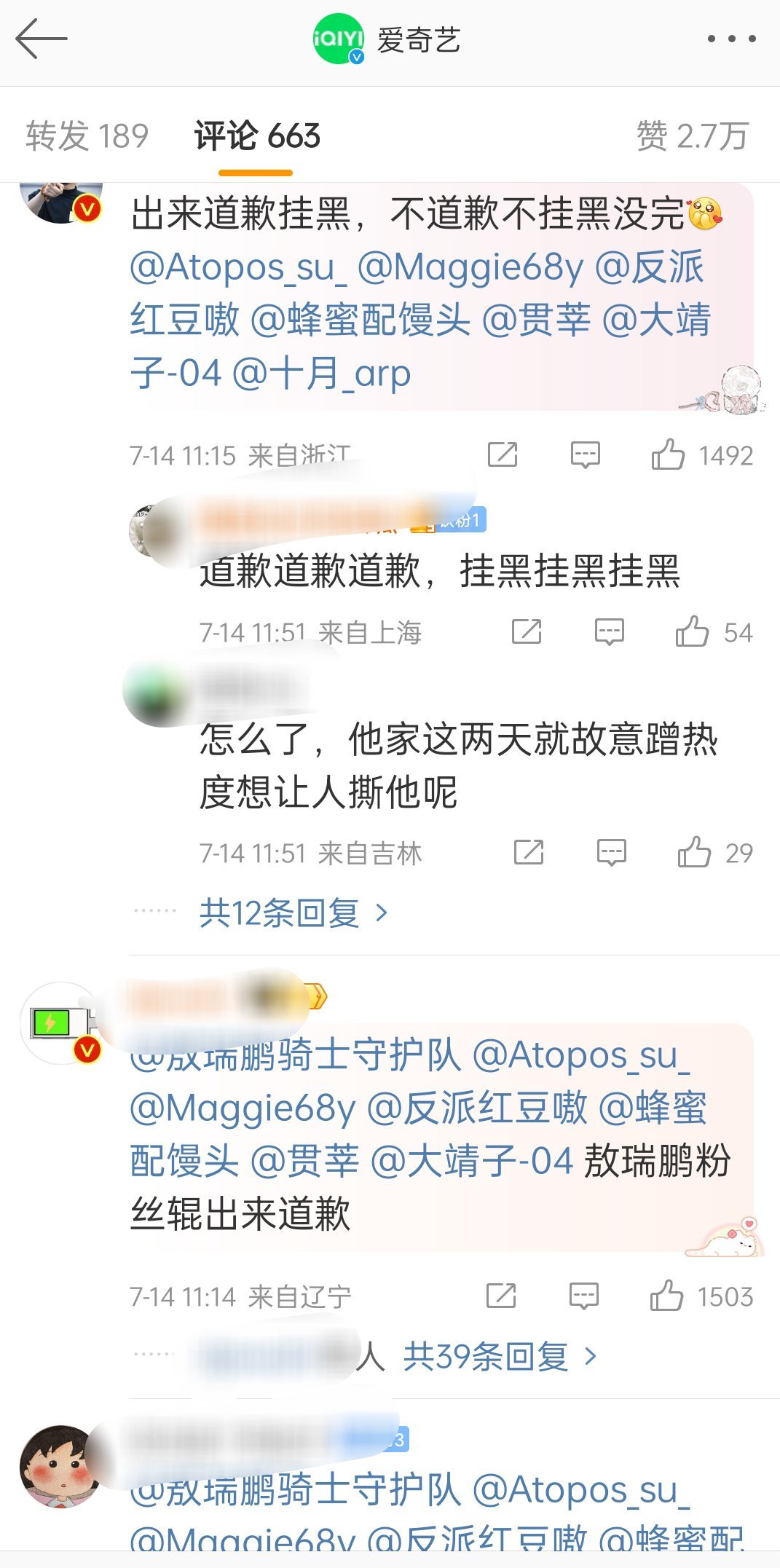The height and width of the screenshot is (1568, 780).
Task: Reply to the 7-14 11:15 Zhejiang comment
Action: click(585, 455)
